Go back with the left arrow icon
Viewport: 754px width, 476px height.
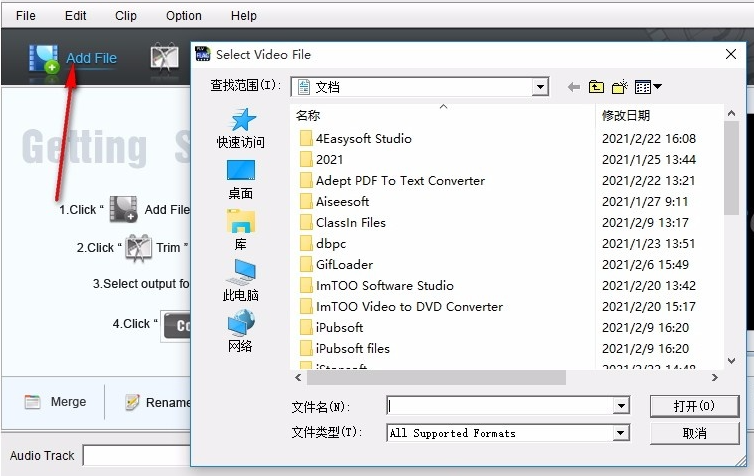pyautogui.click(x=573, y=87)
